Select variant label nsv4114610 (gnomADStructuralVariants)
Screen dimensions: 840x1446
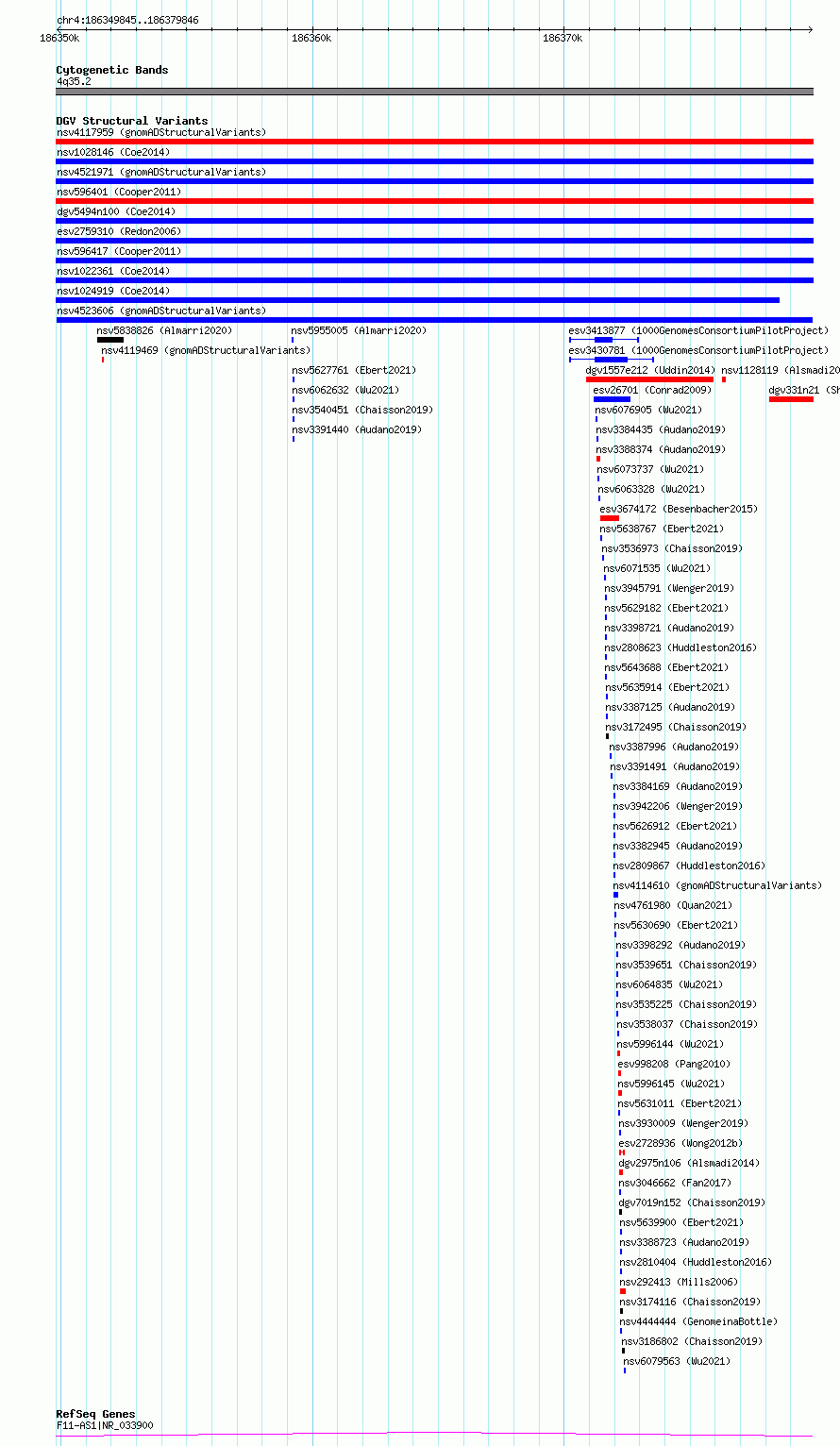(x=717, y=885)
